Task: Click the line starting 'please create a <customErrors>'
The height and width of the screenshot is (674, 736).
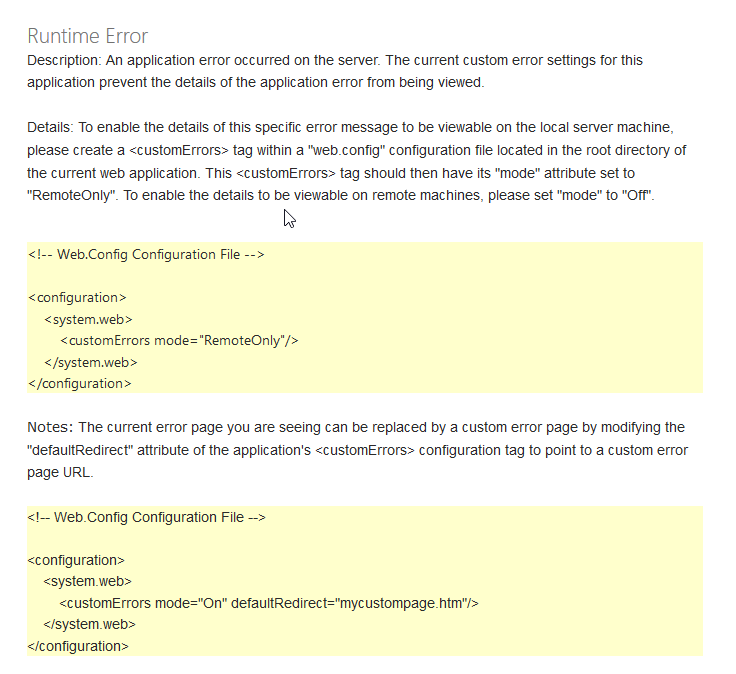Action: (357, 150)
